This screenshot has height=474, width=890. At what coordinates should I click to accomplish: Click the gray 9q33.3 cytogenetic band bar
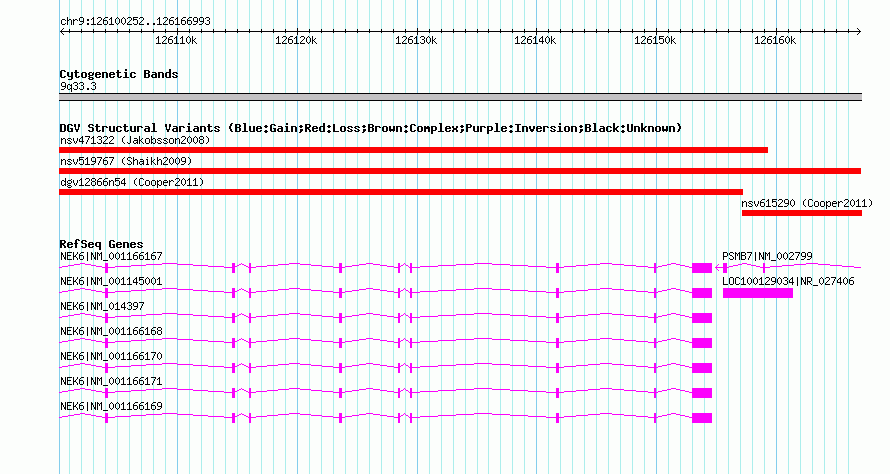point(460,97)
